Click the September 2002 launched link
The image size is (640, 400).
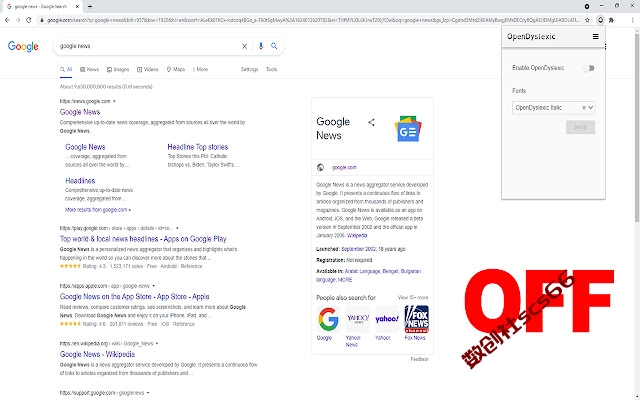(x=359, y=249)
